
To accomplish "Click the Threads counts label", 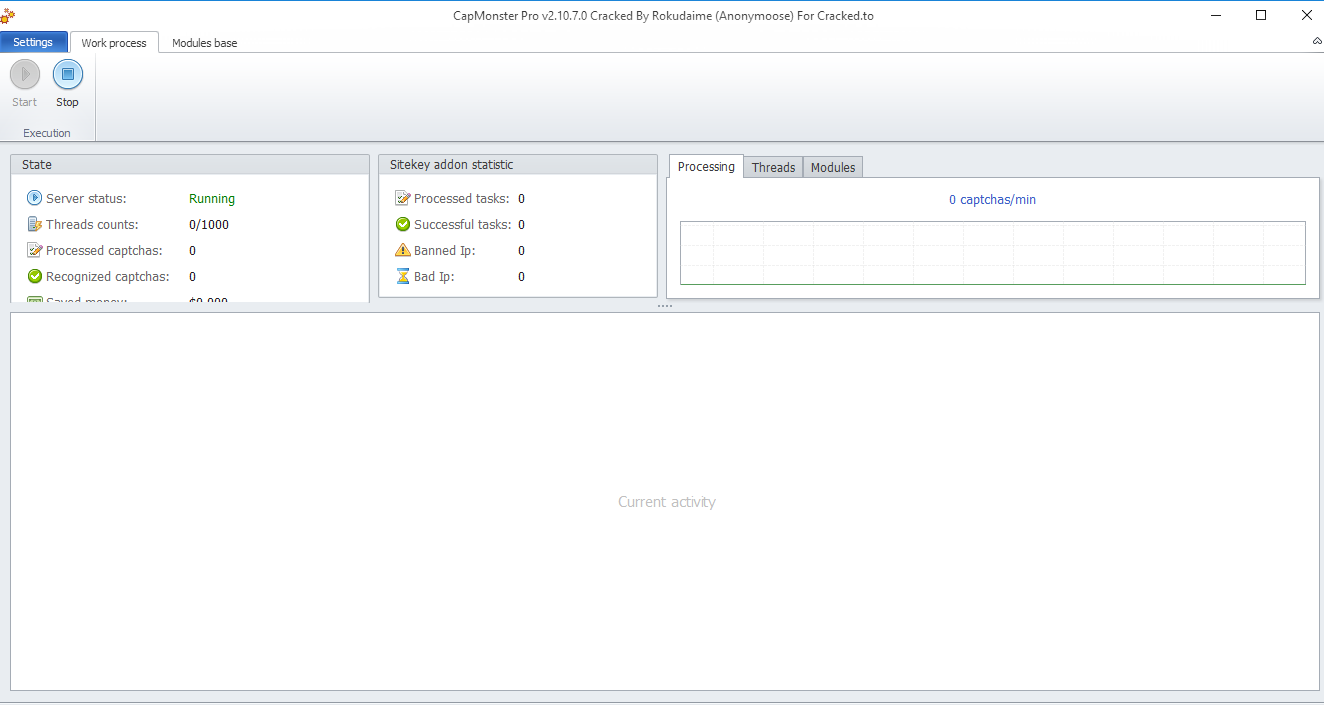I will click(x=92, y=225).
